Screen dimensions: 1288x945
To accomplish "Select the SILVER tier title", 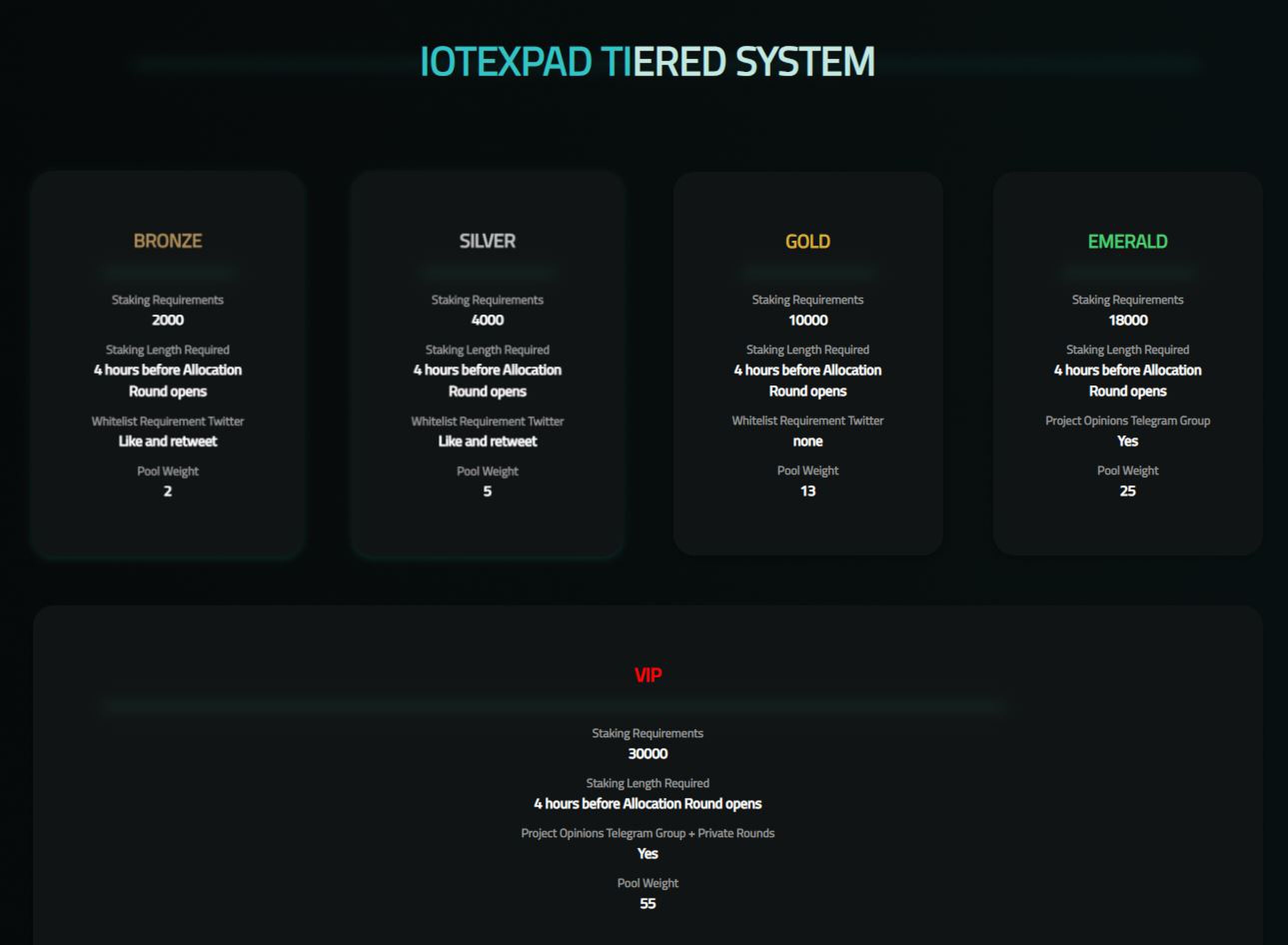I will (488, 241).
